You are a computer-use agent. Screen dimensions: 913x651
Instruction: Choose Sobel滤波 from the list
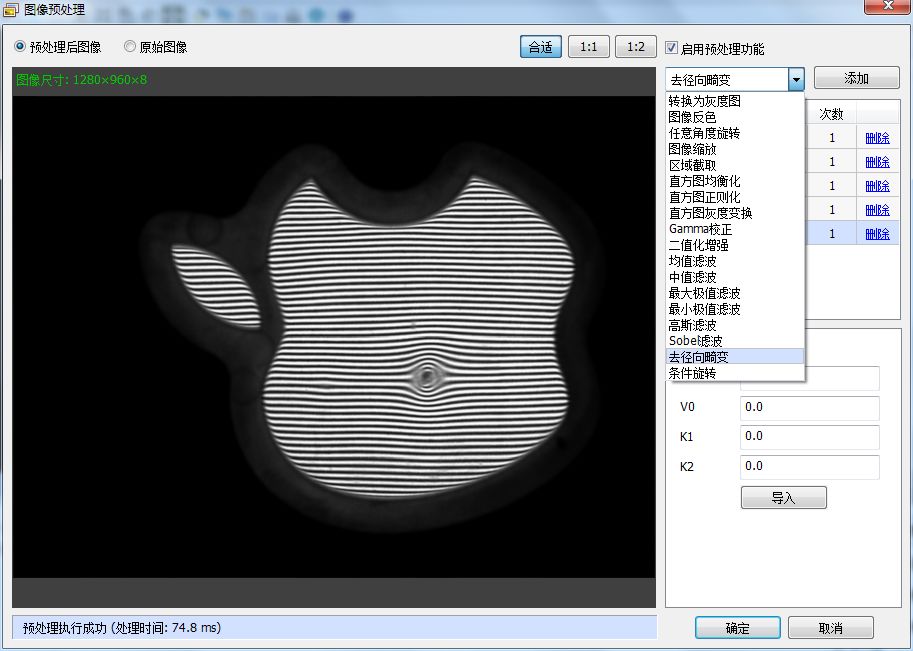[x=735, y=341]
